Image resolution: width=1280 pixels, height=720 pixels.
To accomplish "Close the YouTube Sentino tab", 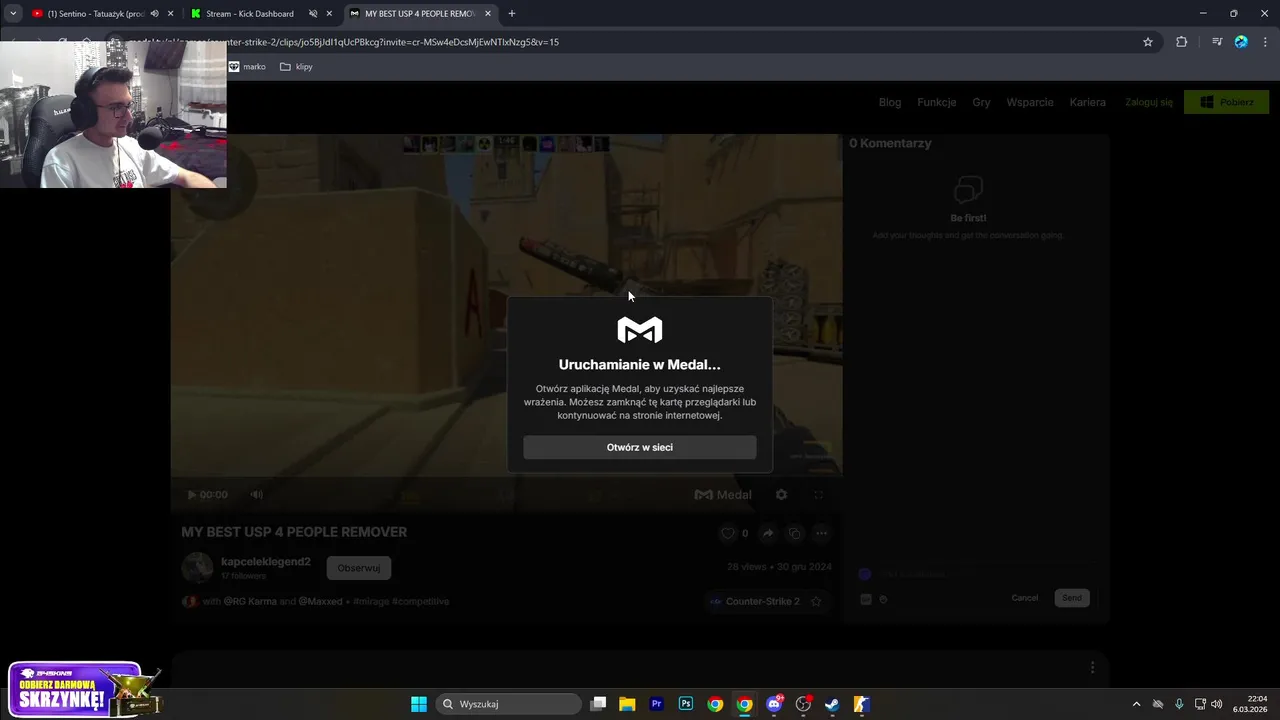I will coord(170,14).
